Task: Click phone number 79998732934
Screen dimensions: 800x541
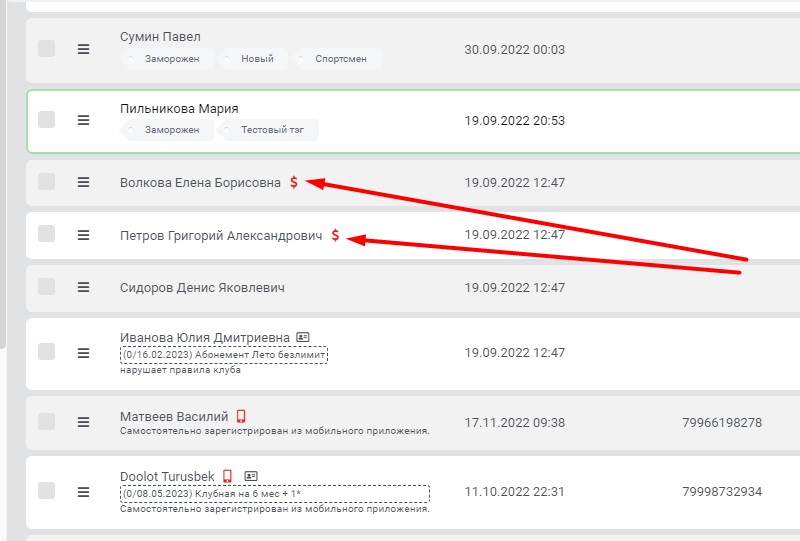Action: click(x=722, y=491)
